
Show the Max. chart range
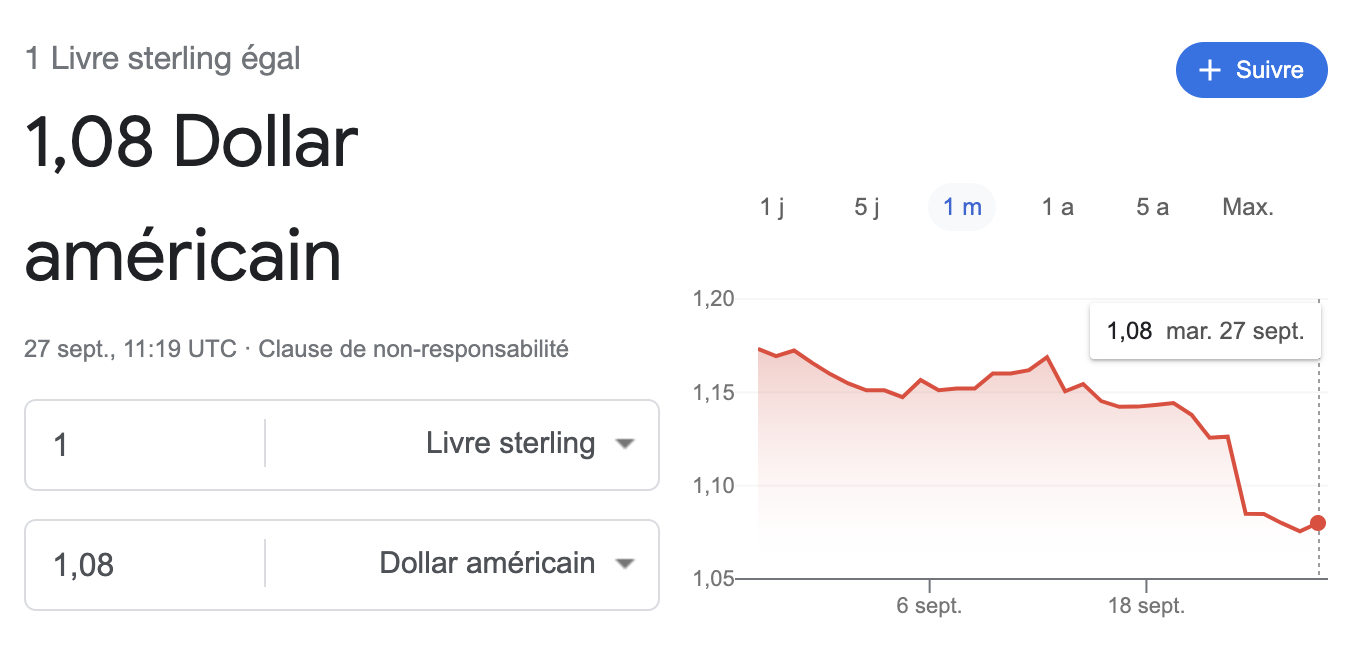tap(1247, 207)
